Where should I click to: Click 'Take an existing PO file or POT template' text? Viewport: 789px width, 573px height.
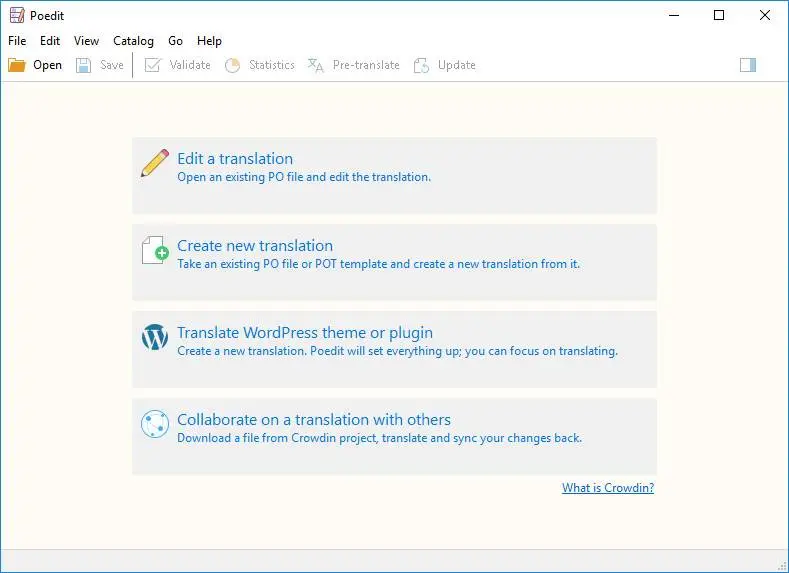pos(378,264)
